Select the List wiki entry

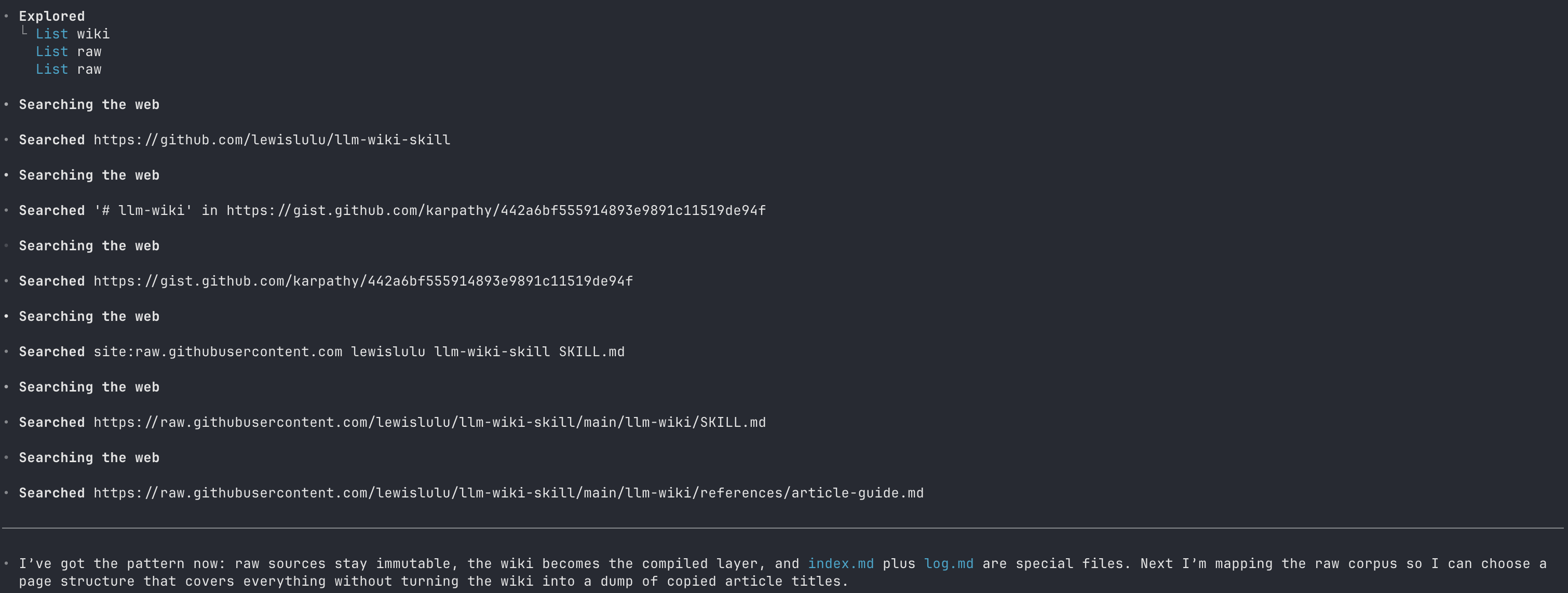click(x=73, y=34)
